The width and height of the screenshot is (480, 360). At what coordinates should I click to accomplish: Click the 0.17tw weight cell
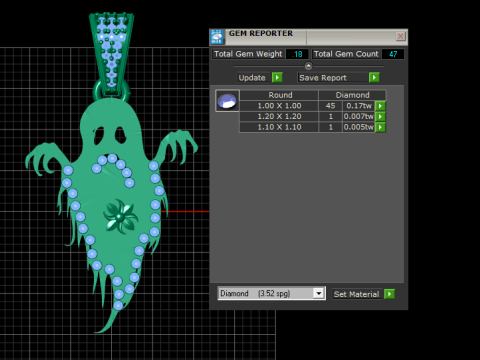point(359,106)
